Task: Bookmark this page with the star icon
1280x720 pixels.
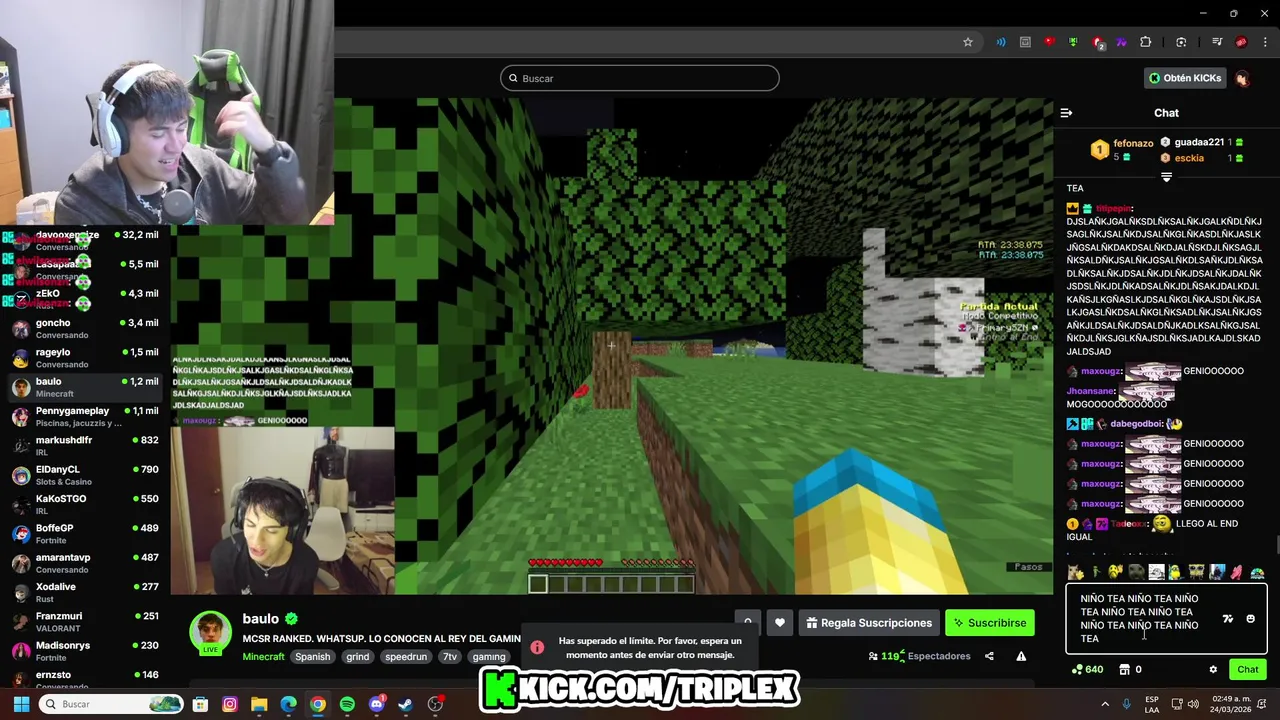Action: (968, 42)
